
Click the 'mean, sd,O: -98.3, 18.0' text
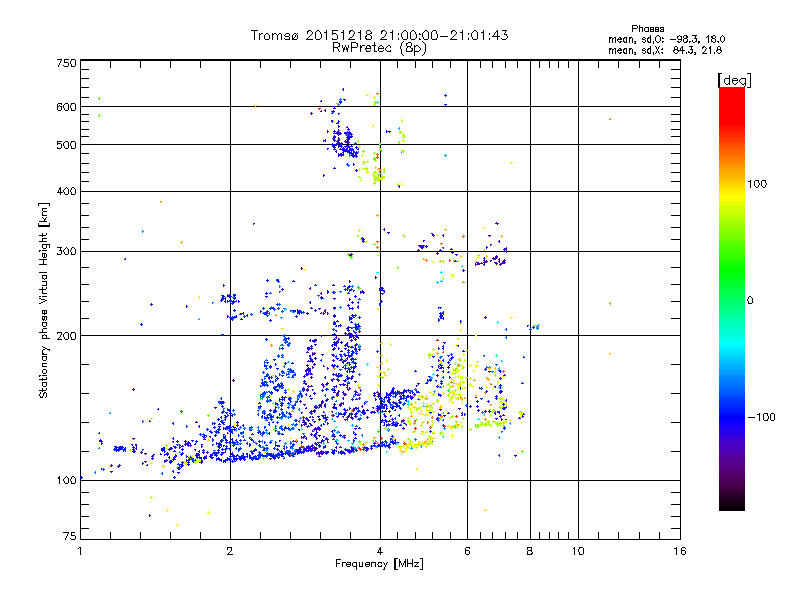[666, 39]
